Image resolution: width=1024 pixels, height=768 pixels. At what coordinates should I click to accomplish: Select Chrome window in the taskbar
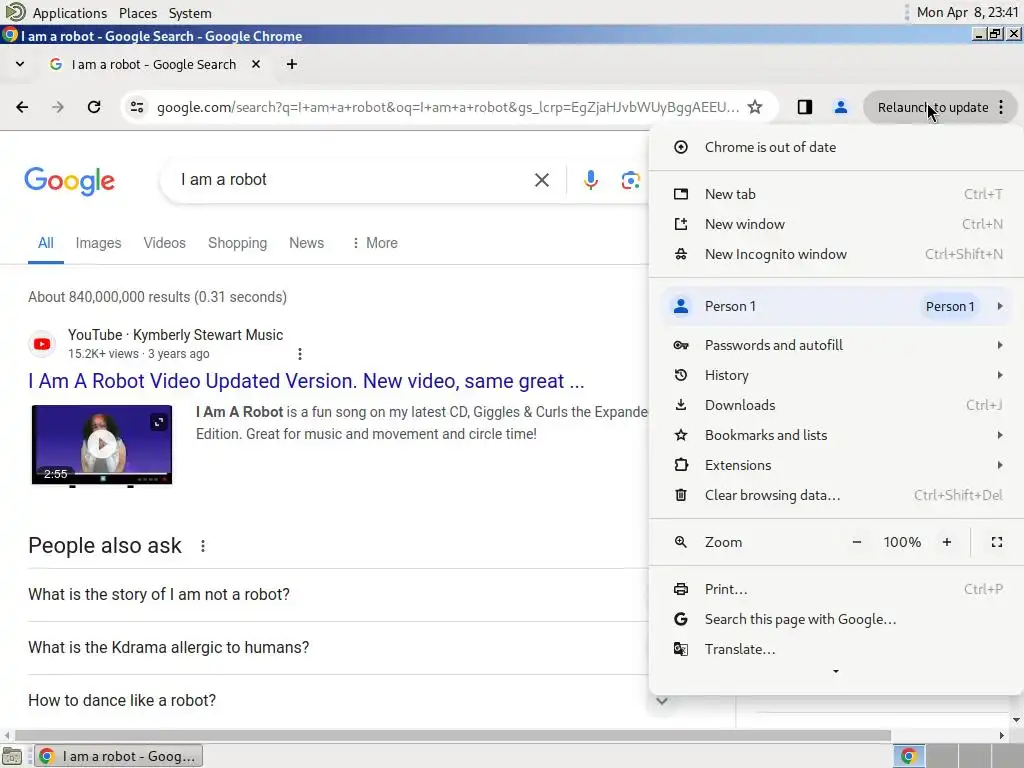[118, 756]
